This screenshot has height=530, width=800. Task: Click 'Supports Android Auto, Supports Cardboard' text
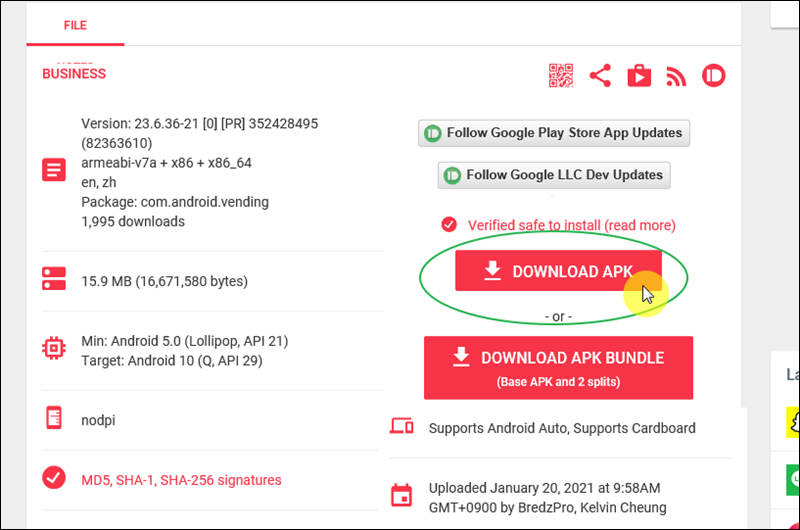[x=562, y=428]
